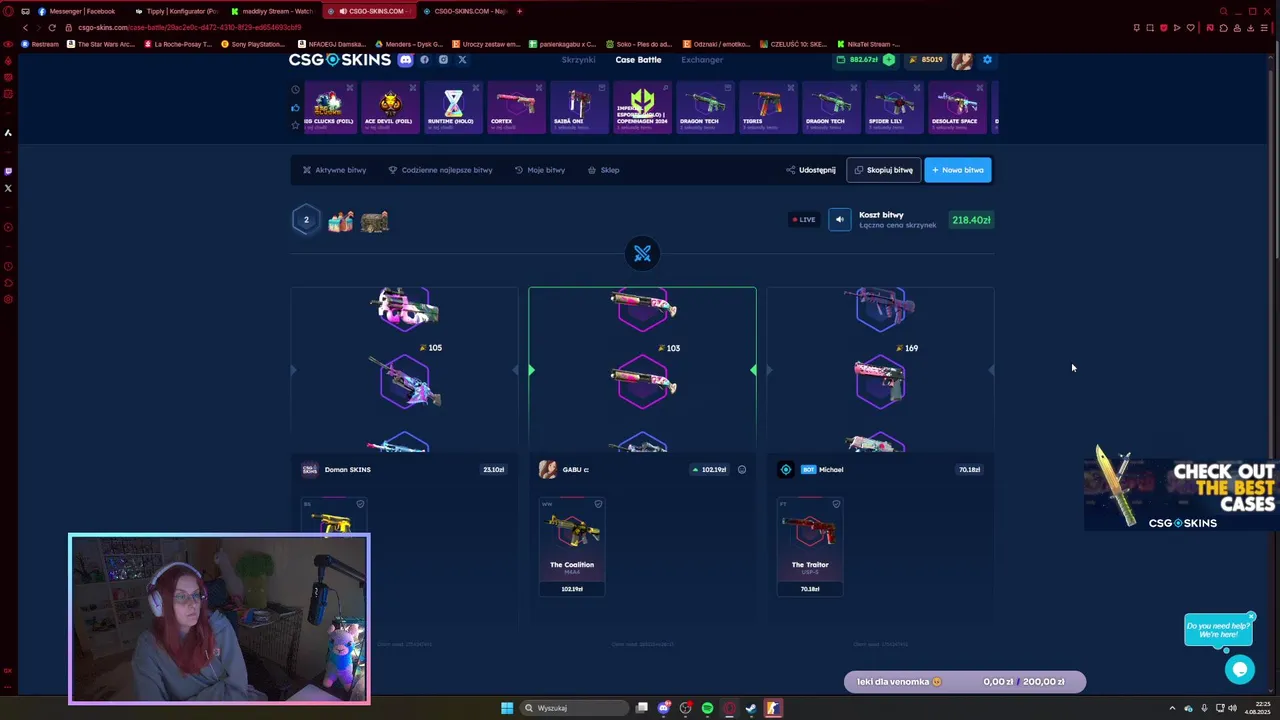
Task: Go back with the browser back arrow
Action: tap(25, 28)
